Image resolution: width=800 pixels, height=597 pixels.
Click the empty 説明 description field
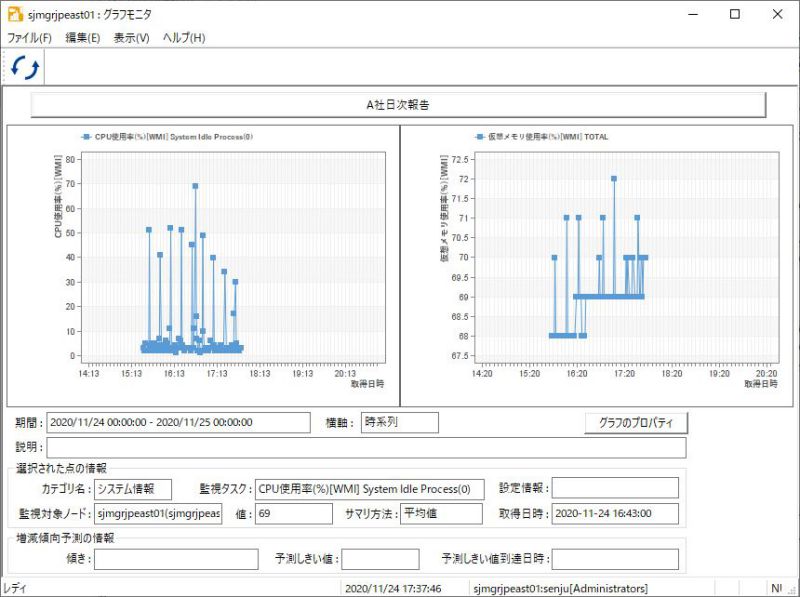(366, 447)
